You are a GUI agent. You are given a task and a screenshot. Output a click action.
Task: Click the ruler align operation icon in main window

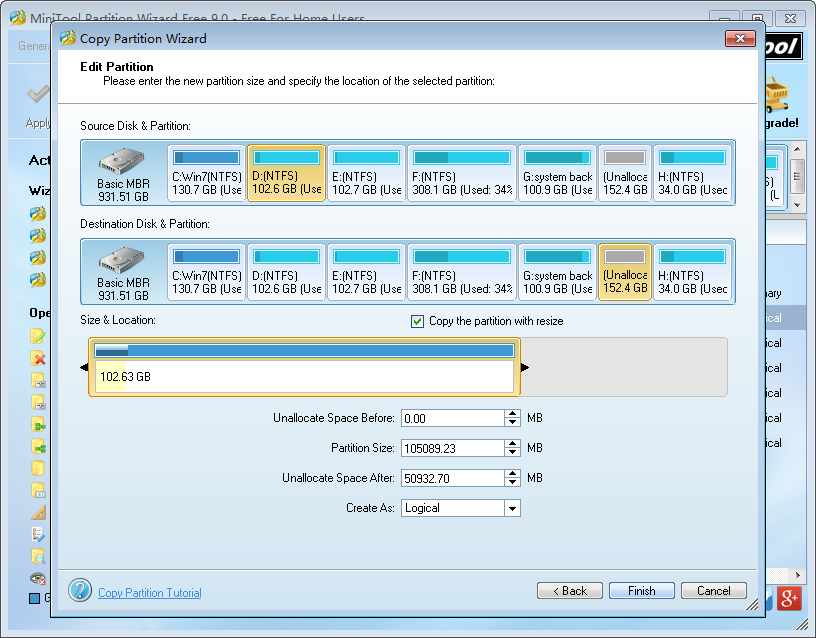click(38, 513)
